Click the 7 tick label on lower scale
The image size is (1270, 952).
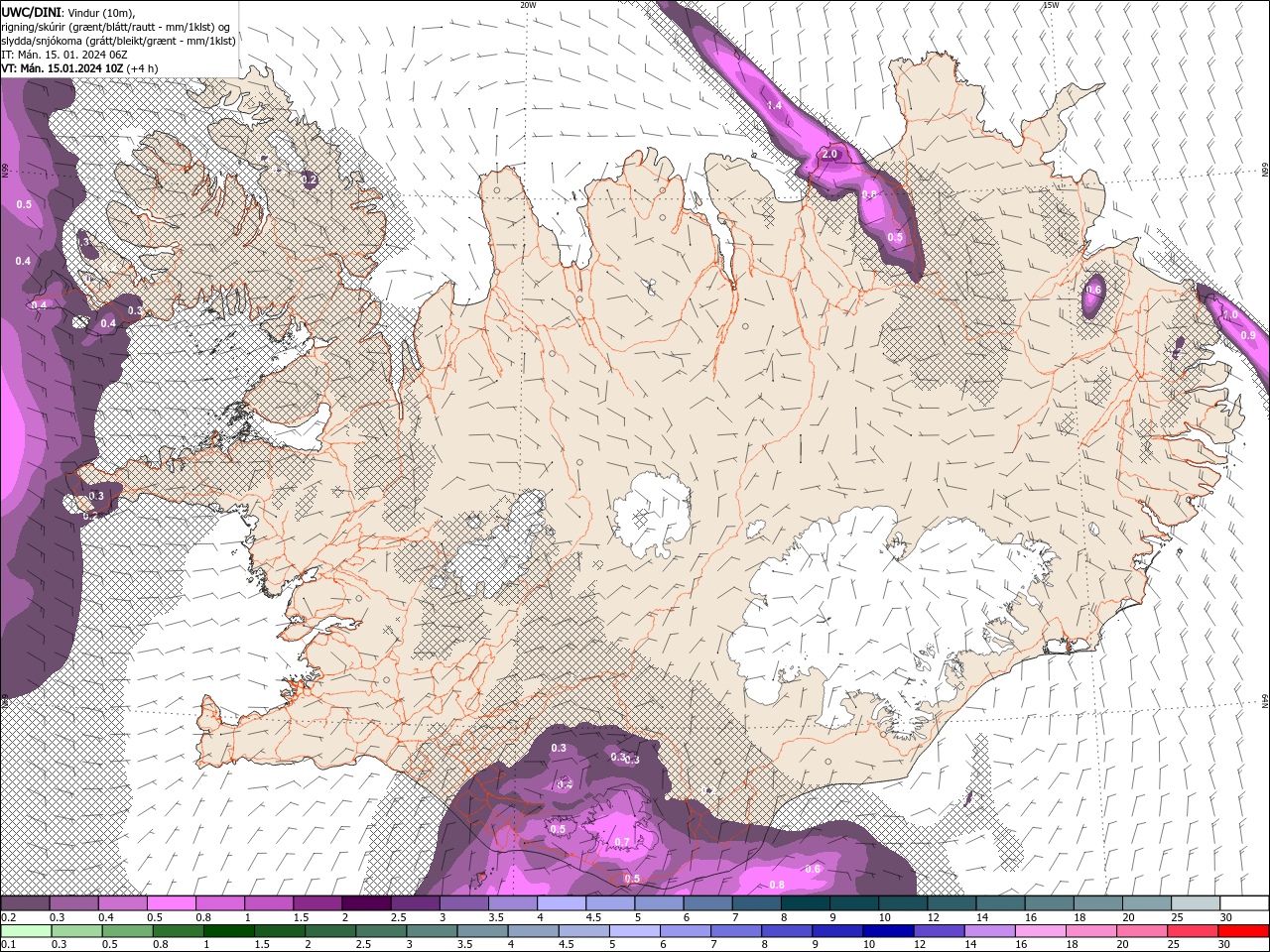(716, 945)
